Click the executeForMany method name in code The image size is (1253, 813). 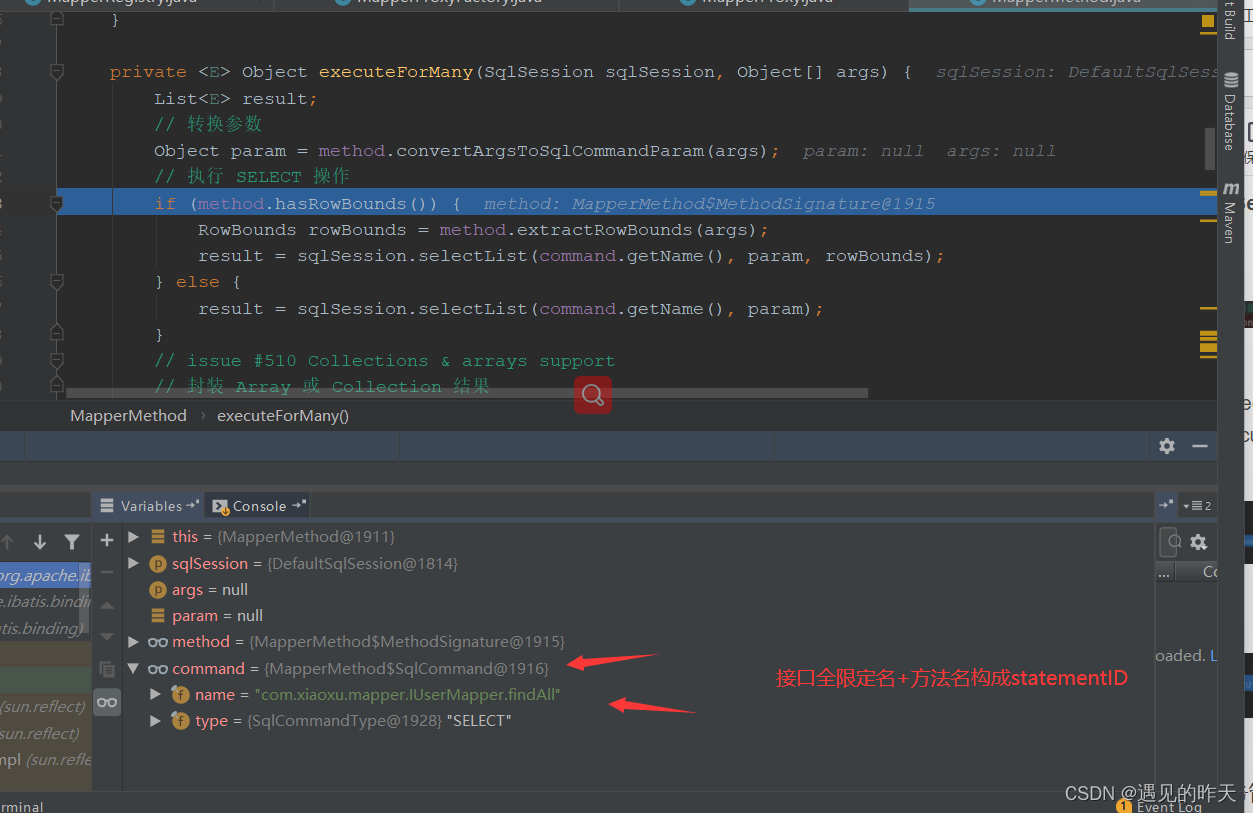click(x=396, y=72)
